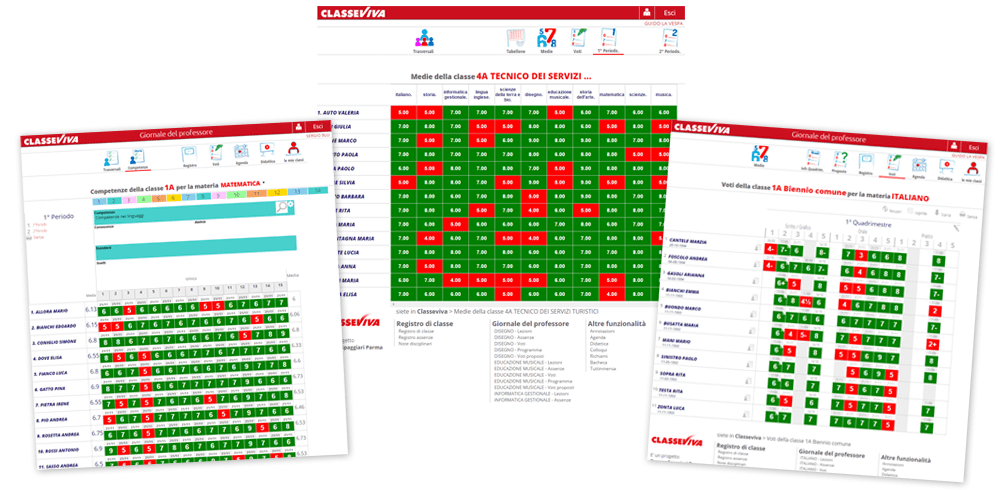The width and height of the screenshot is (1000, 490).
Task: Open Agenda icon in left Matematica window
Action: 241,154
